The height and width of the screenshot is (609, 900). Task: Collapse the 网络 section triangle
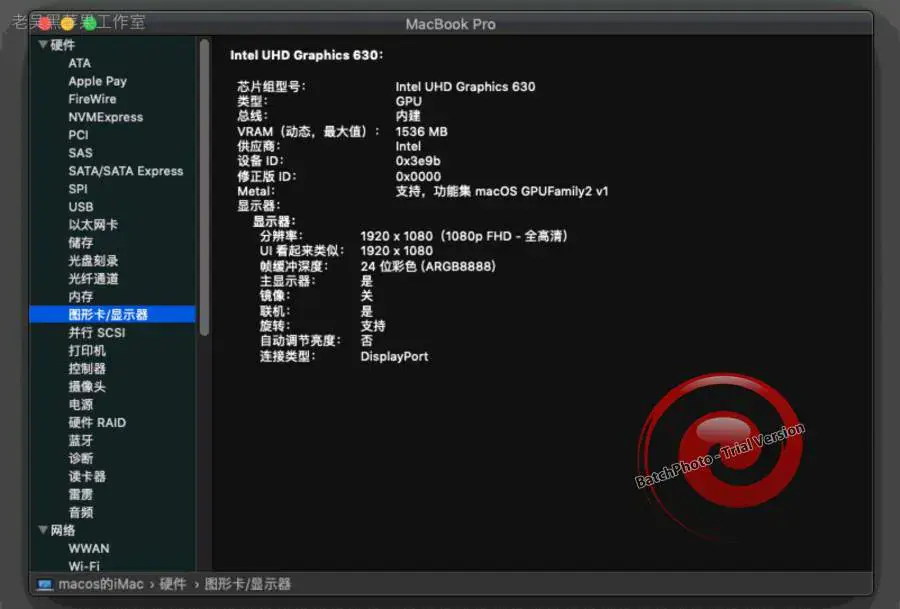tap(43, 530)
